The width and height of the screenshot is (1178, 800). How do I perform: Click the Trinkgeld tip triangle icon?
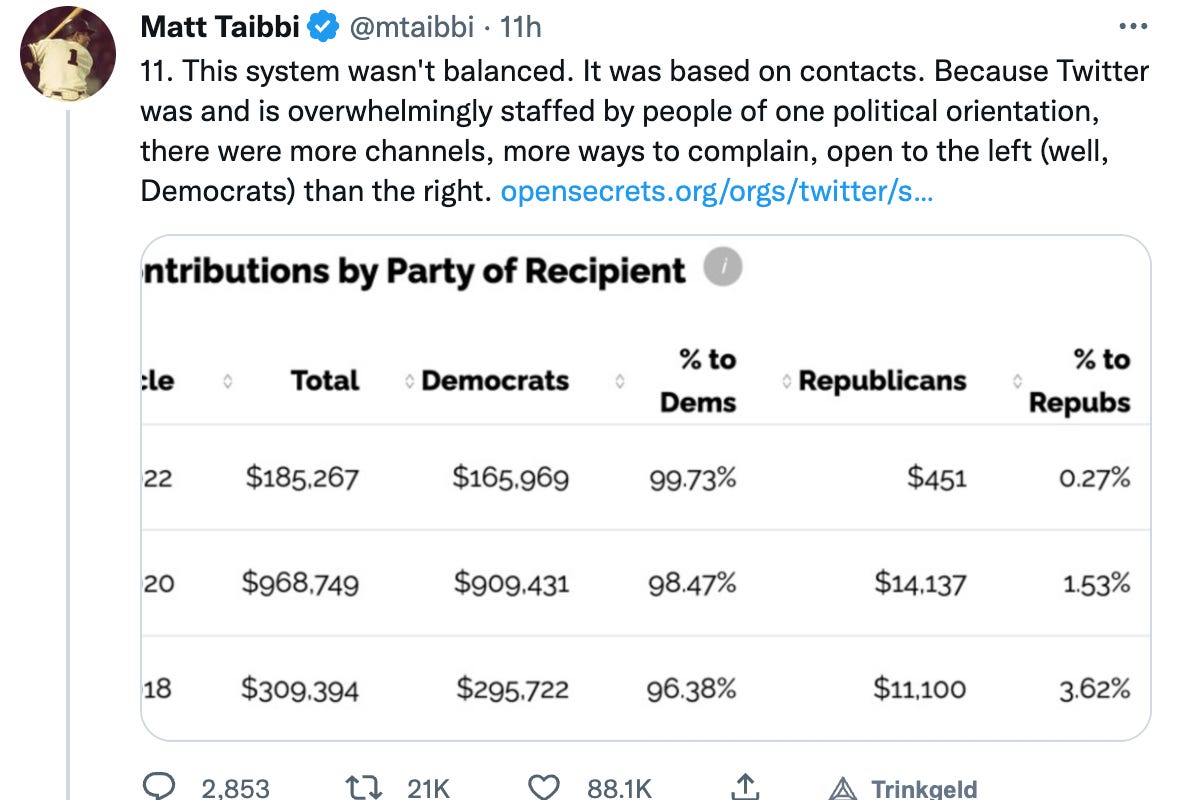842,789
